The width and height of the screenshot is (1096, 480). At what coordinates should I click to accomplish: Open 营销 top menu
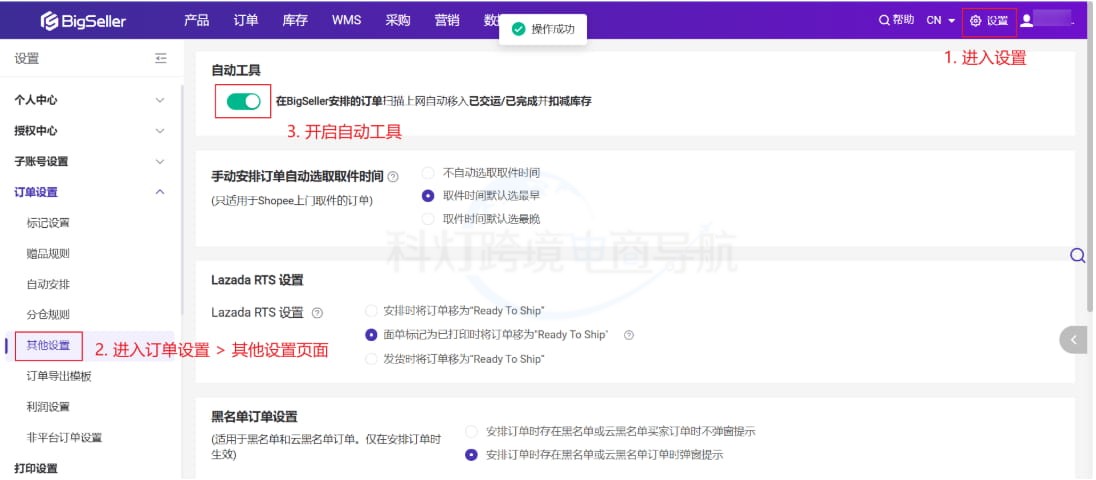[447, 20]
